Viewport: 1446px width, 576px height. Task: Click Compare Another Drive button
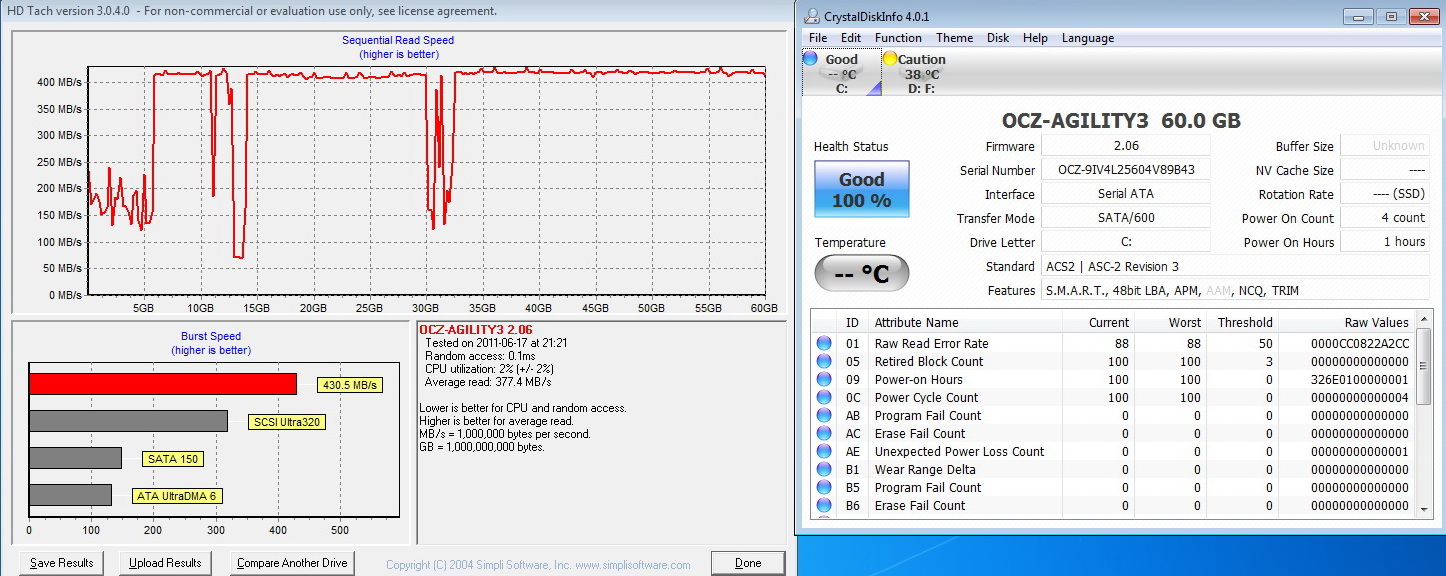pos(292,563)
